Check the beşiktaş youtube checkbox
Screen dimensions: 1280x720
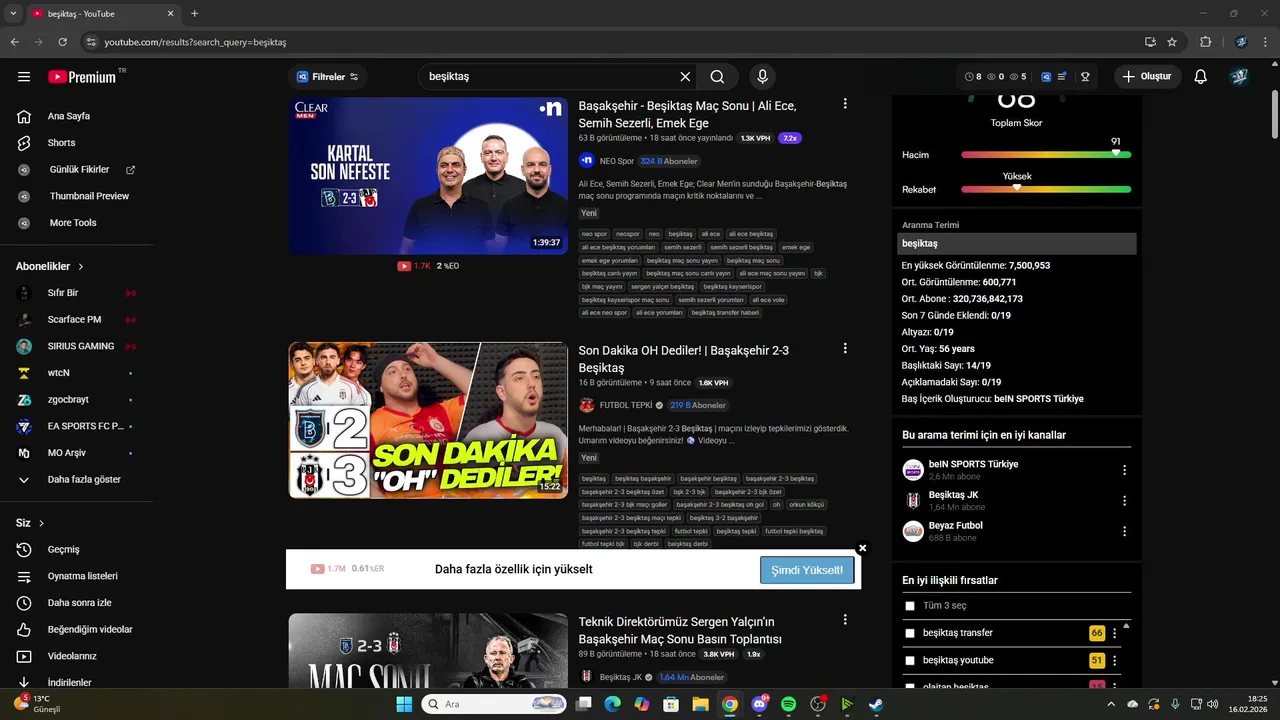tap(910, 661)
